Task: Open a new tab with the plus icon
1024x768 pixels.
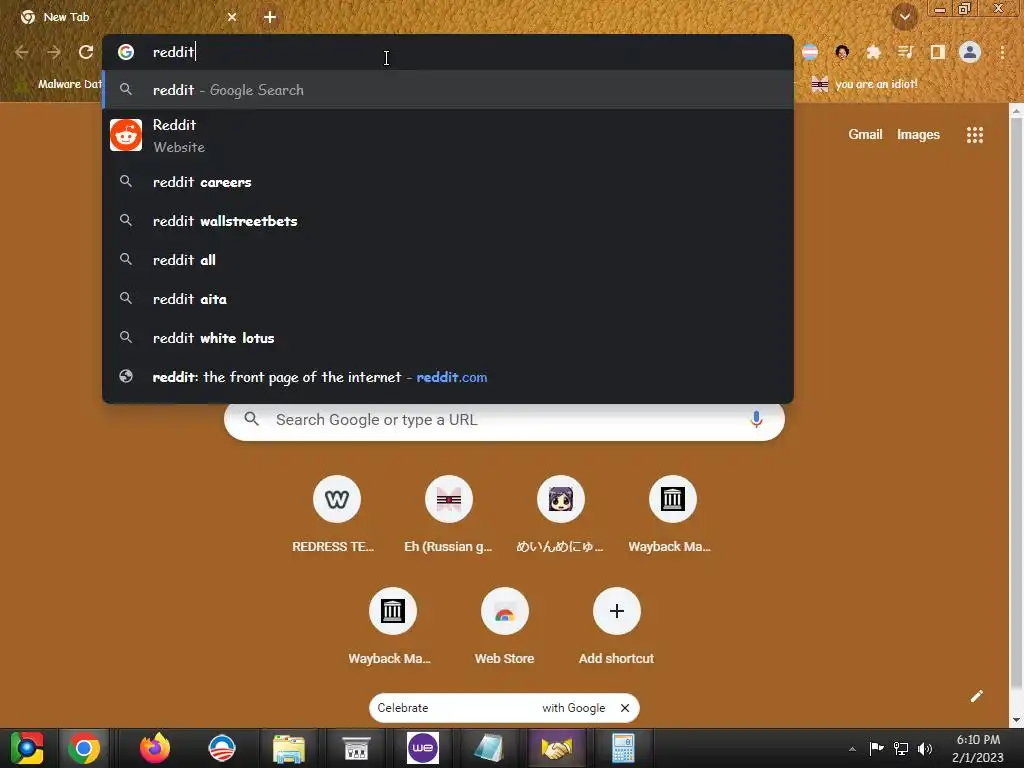Action: tap(270, 18)
